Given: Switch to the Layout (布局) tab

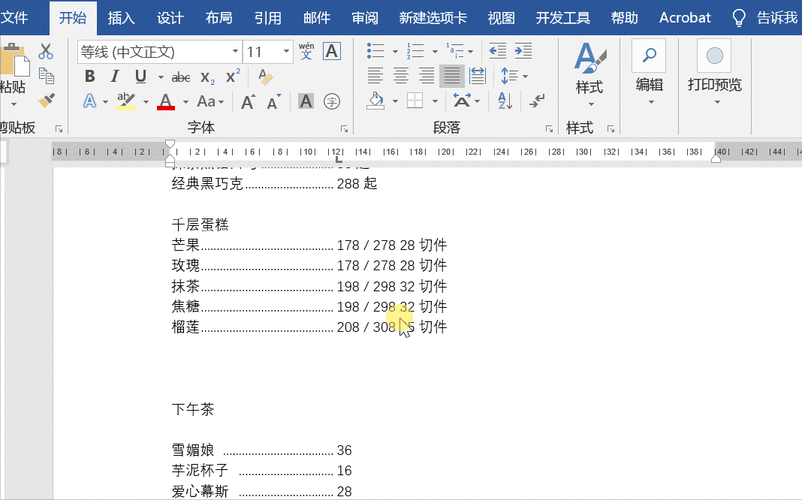Looking at the screenshot, I should (x=219, y=18).
